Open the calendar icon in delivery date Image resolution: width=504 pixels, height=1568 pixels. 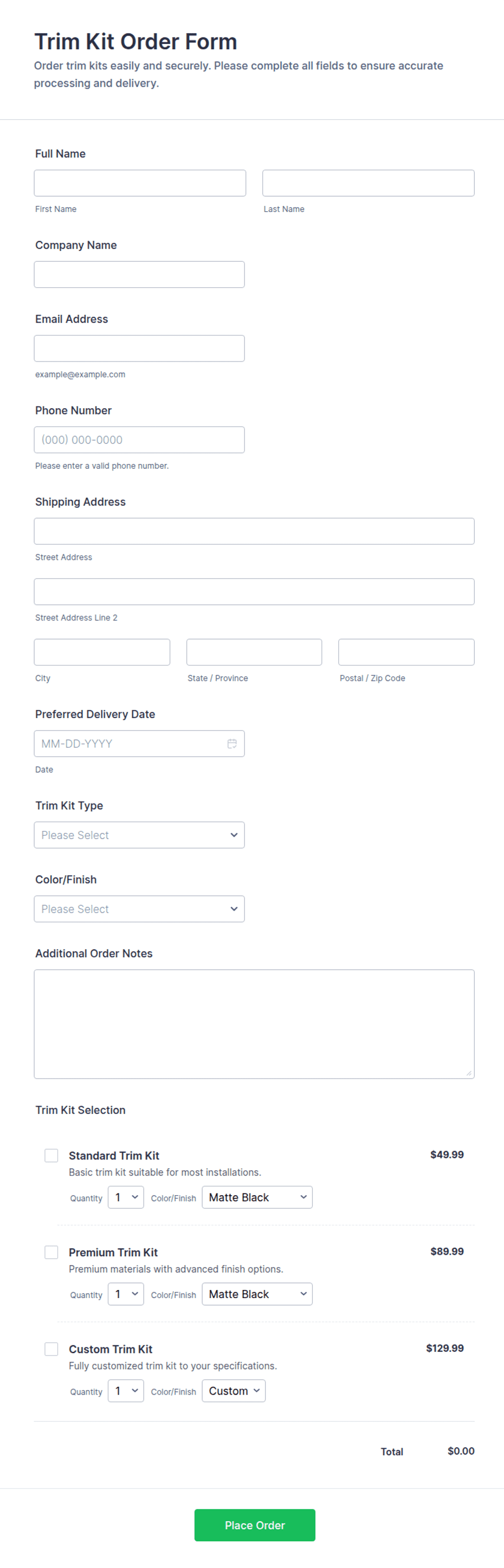coord(232,743)
